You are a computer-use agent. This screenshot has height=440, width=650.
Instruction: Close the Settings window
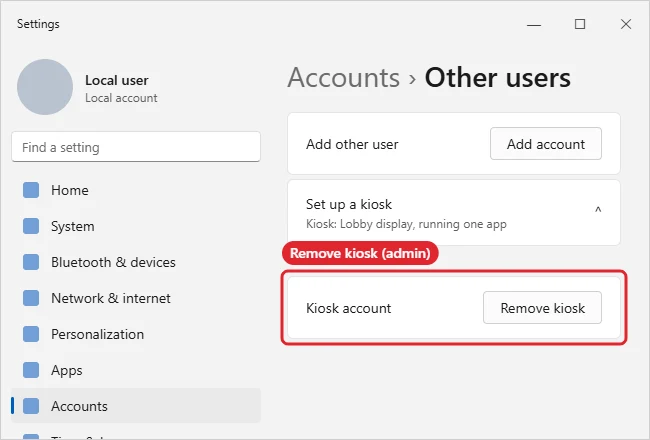(x=626, y=24)
